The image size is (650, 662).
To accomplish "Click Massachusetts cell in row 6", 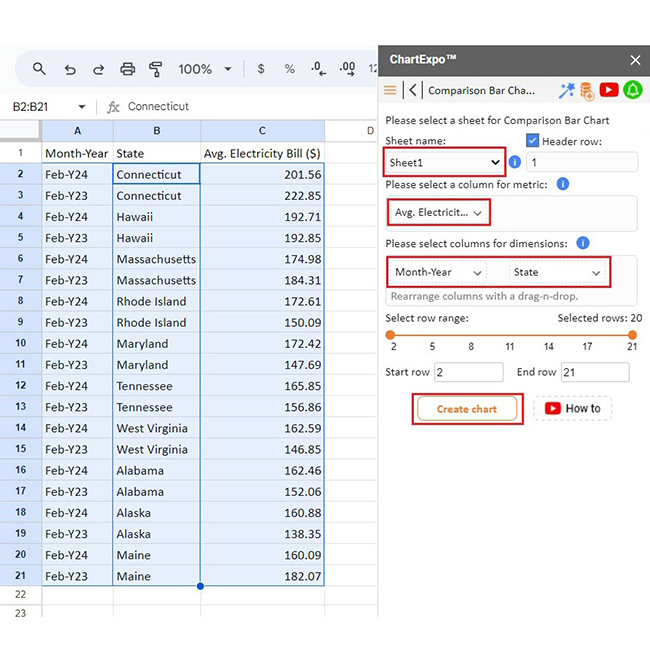I will 157,259.
